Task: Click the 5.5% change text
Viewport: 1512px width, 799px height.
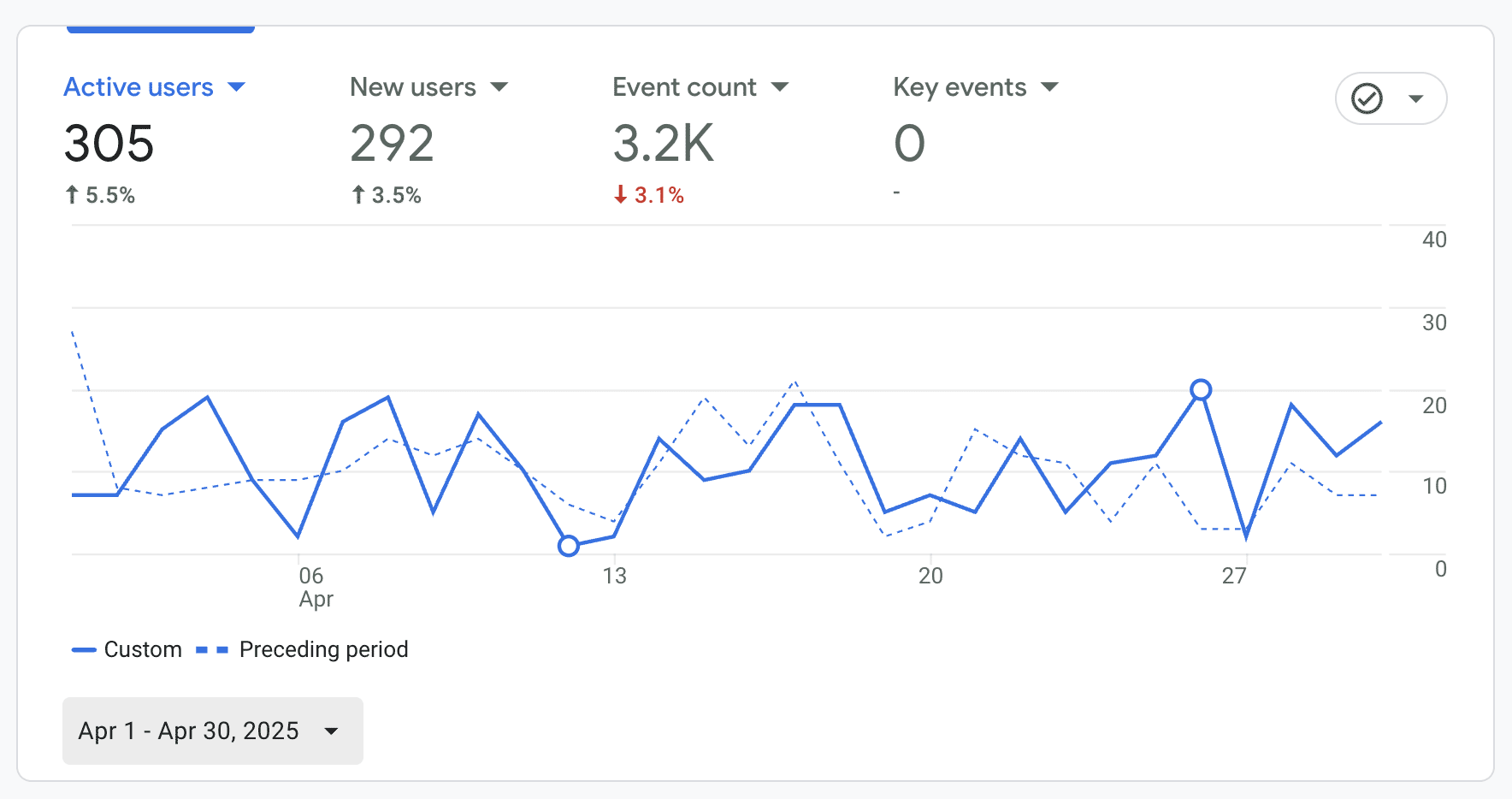Action: [110, 195]
